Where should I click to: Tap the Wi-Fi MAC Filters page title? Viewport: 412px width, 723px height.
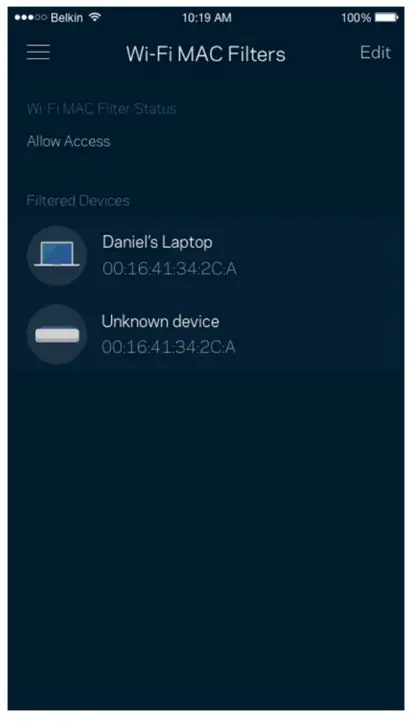[206, 54]
